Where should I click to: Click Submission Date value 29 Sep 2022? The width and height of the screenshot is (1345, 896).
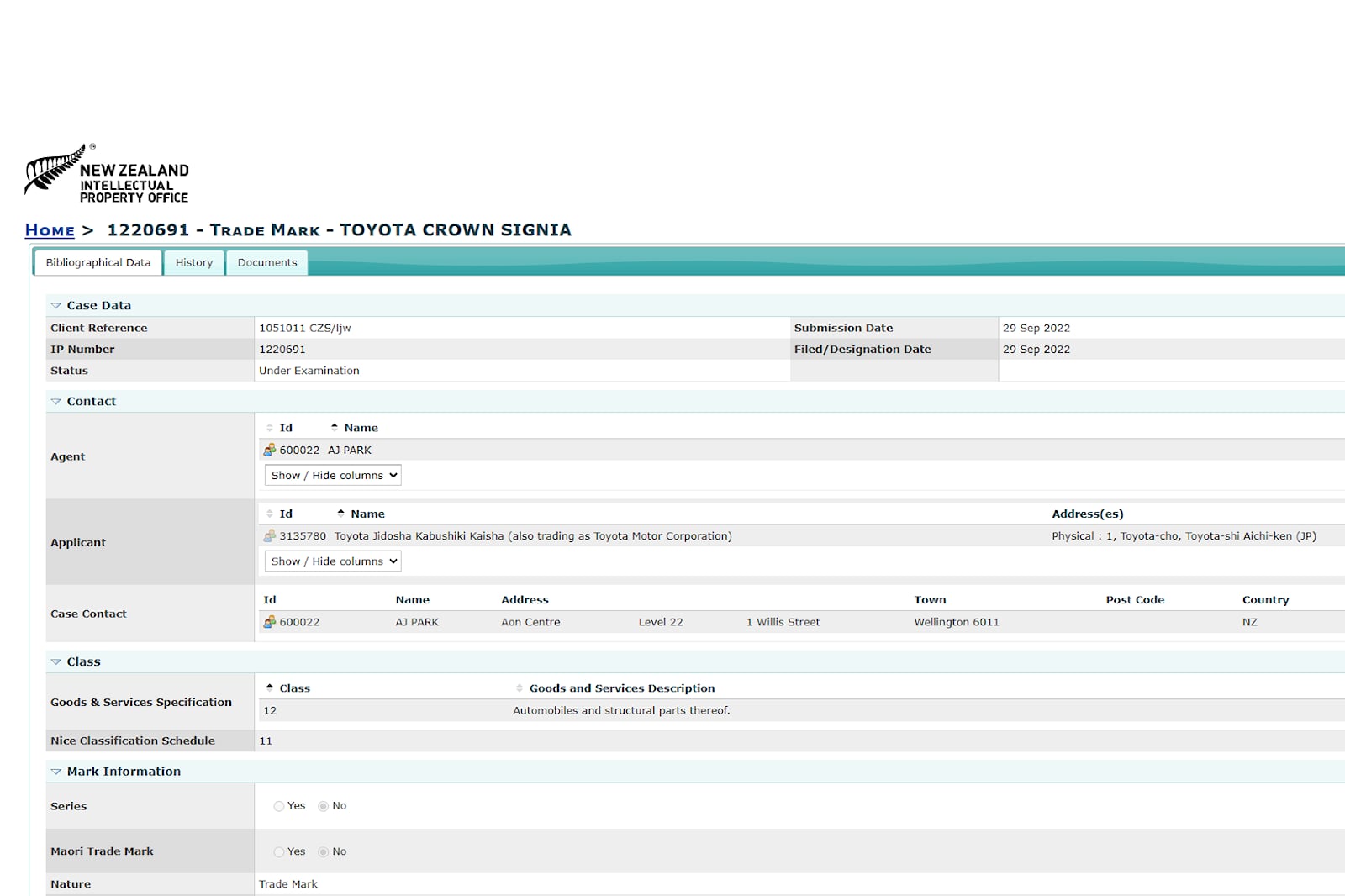click(x=1036, y=328)
